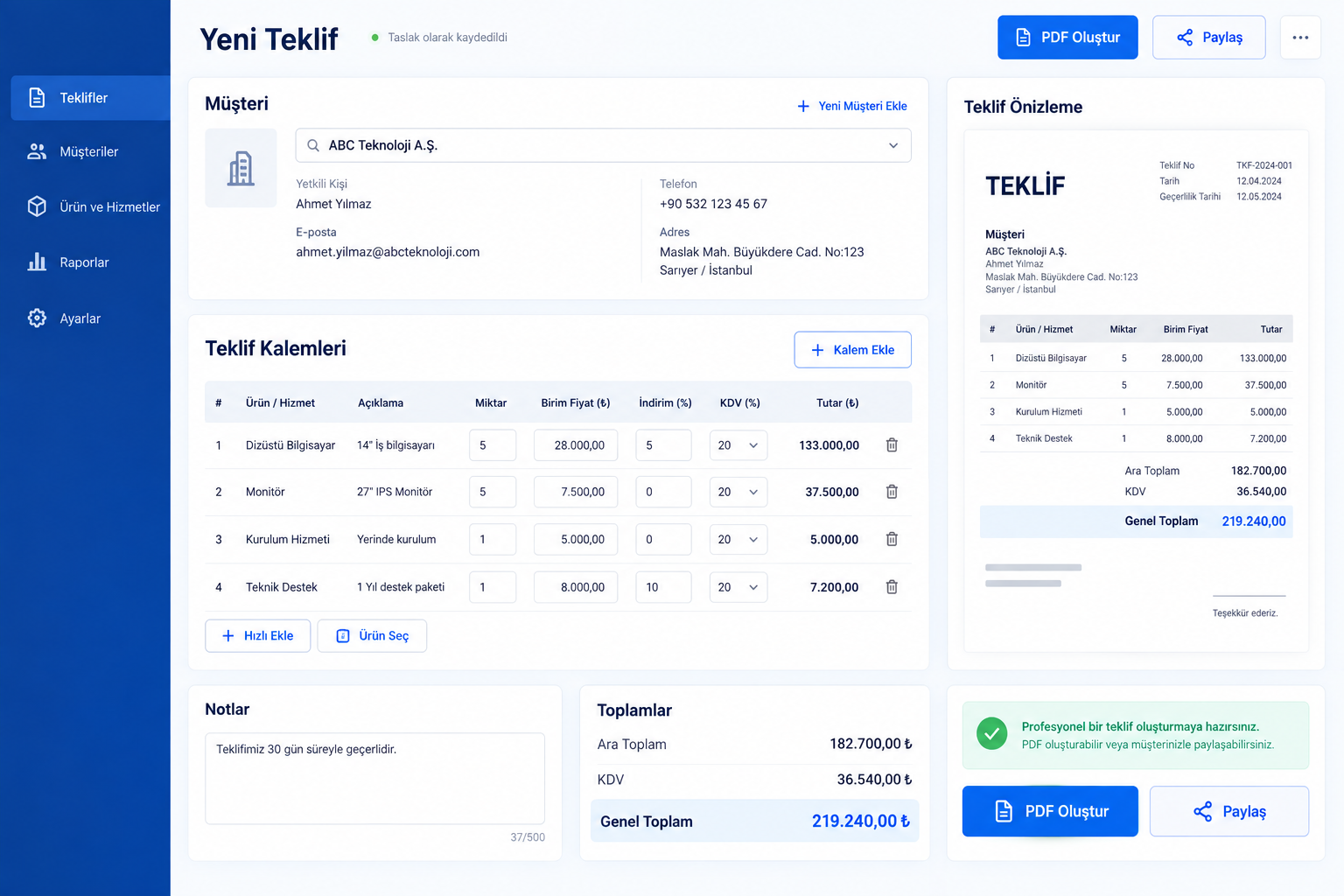Open KDV rate dropdown for Monitör
1344x896 pixels.
(x=738, y=492)
